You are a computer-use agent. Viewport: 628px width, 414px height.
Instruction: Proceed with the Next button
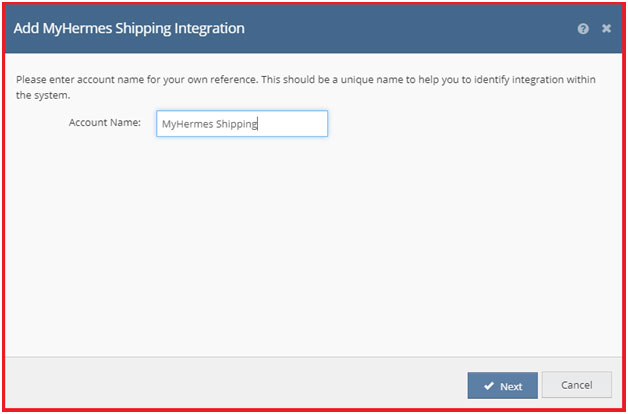[x=502, y=386]
